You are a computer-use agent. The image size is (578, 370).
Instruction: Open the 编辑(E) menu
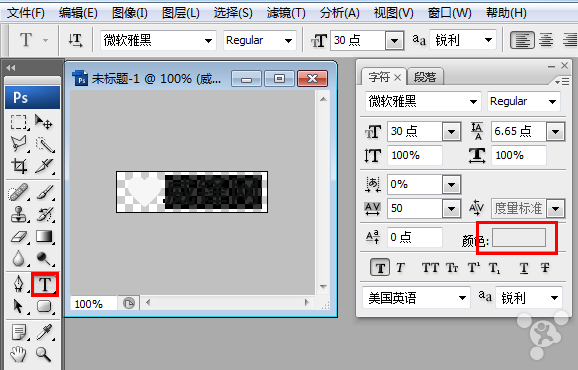[x=78, y=13]
